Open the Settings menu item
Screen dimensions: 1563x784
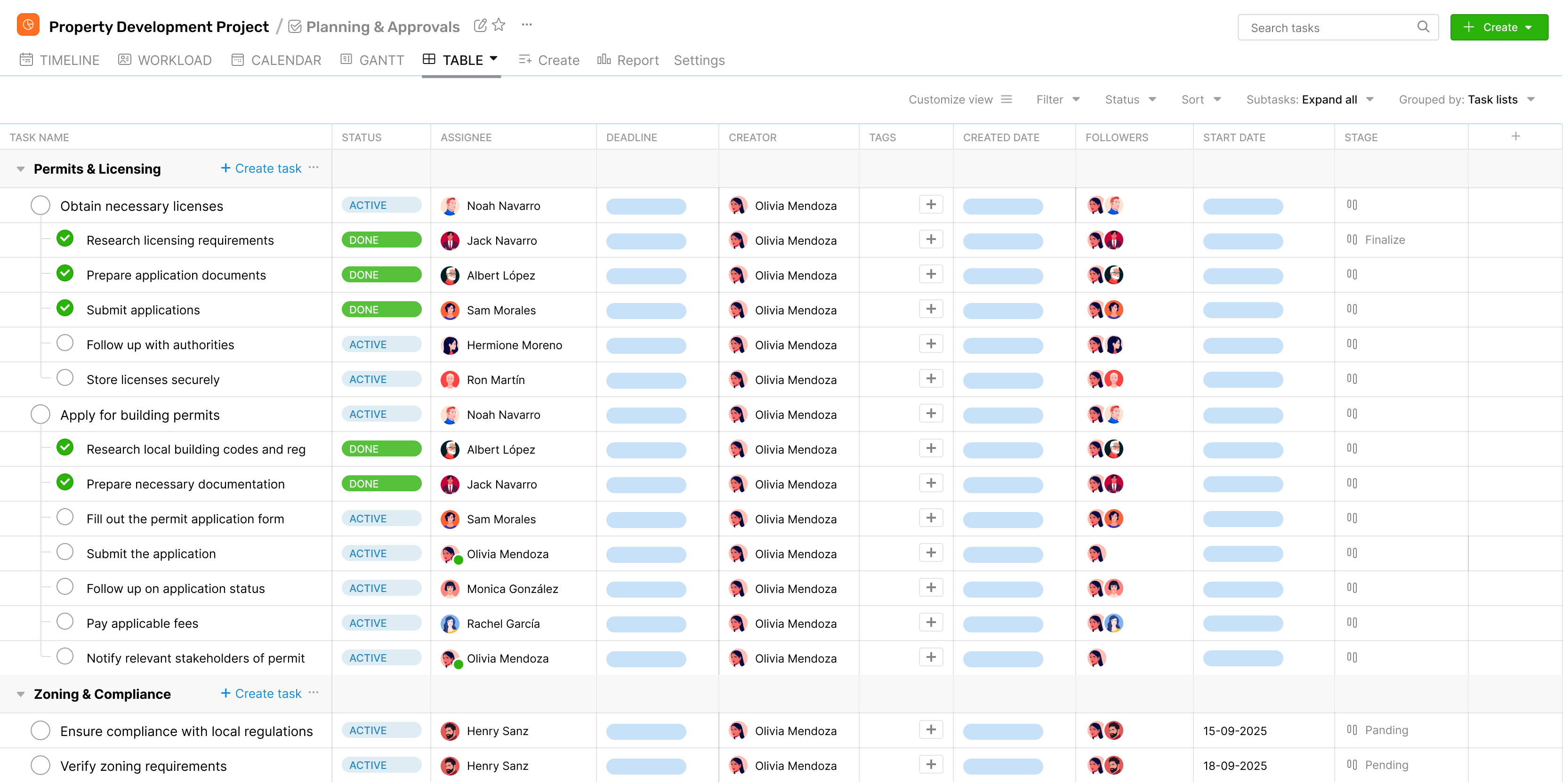click(699, 59)
